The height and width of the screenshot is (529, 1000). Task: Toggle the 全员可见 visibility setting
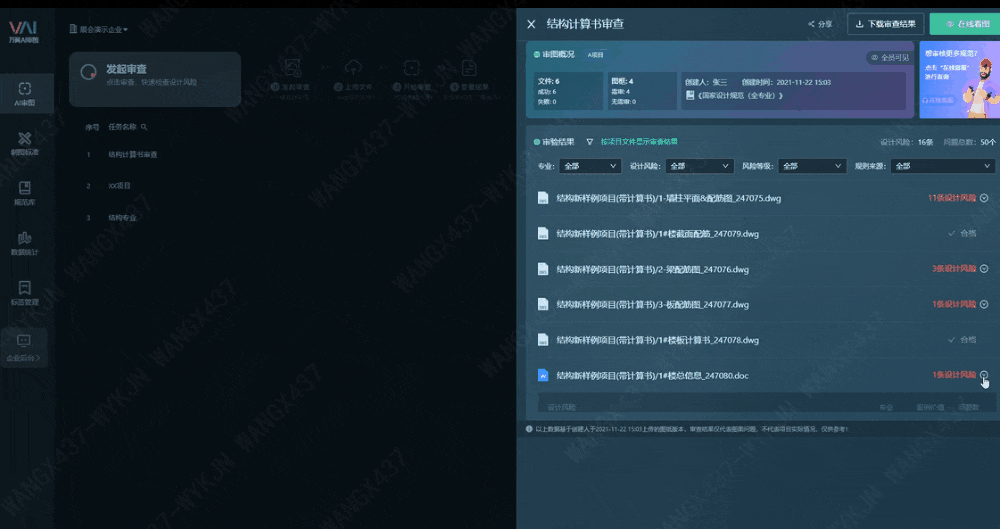pyautogui.click(x=889, y=58)
